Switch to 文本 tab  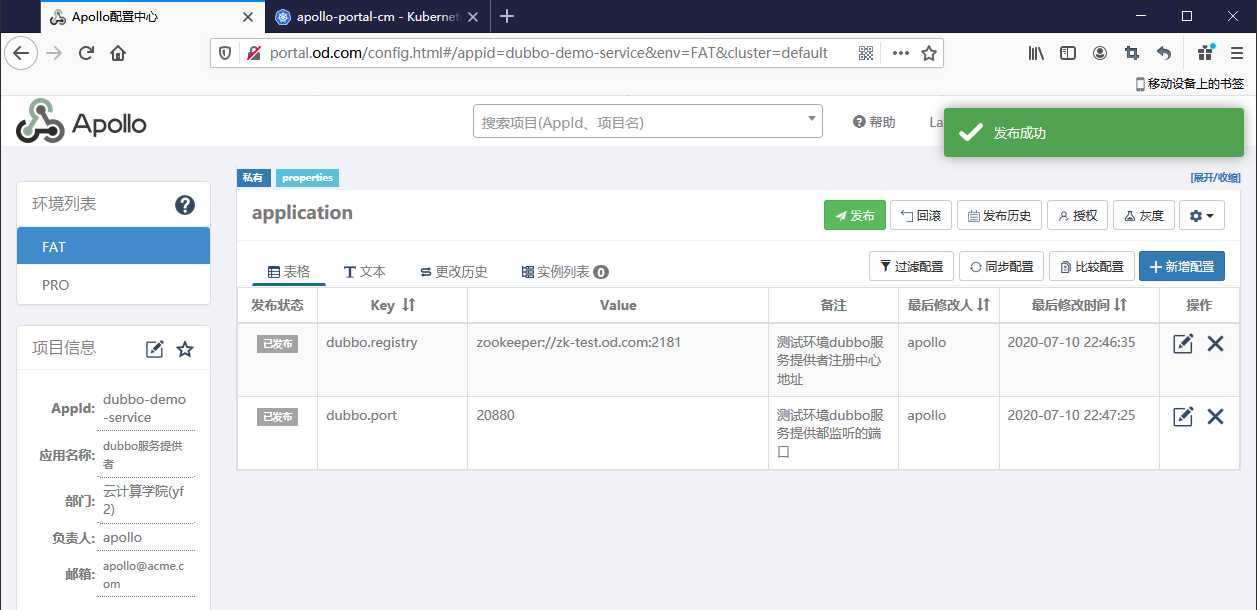[x=365, y=271]
